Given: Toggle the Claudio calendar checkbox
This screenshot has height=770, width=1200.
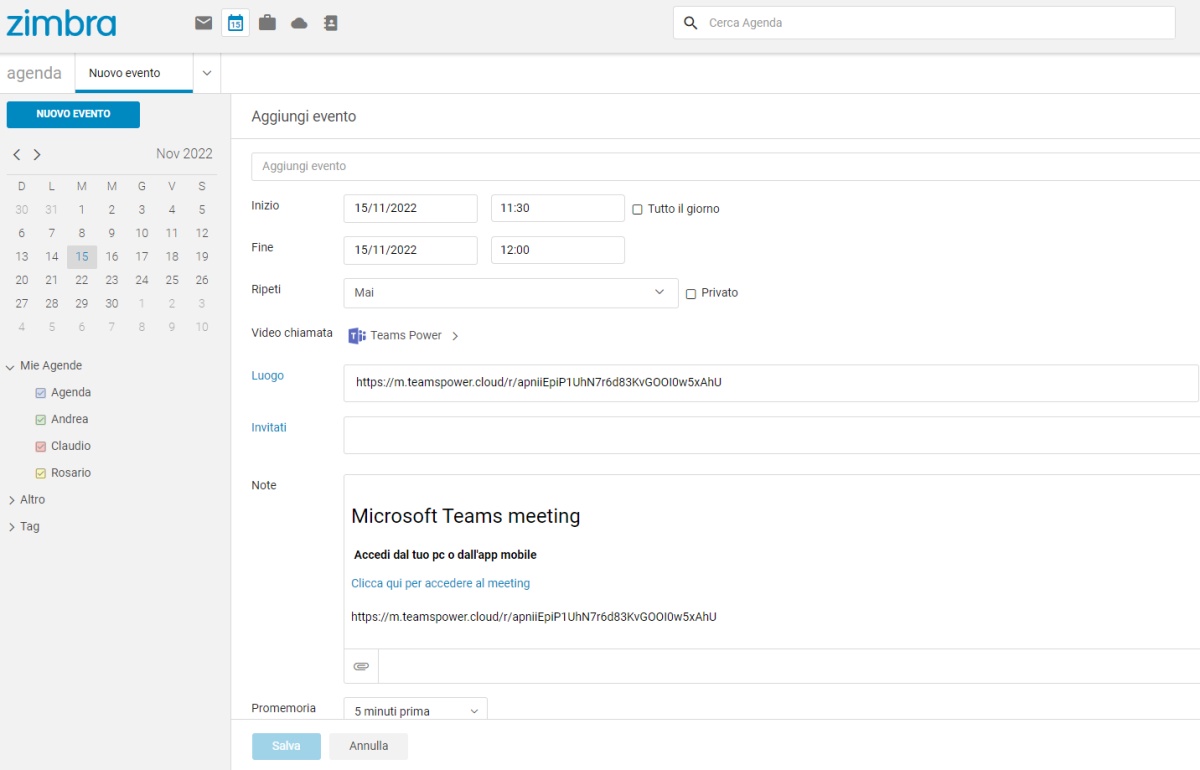Looking at the screenshot, I should [x=41, y=447].
